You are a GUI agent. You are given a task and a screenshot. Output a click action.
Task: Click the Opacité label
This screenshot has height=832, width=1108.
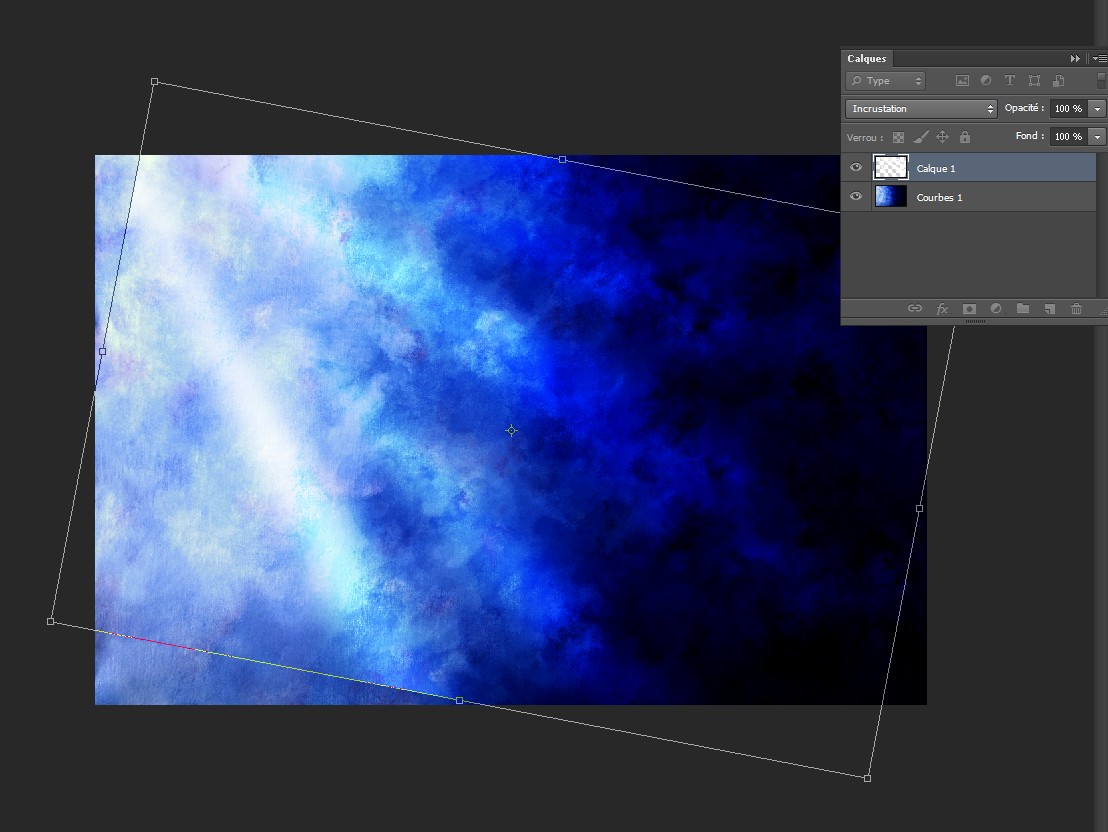click(x=1024, y=108)
